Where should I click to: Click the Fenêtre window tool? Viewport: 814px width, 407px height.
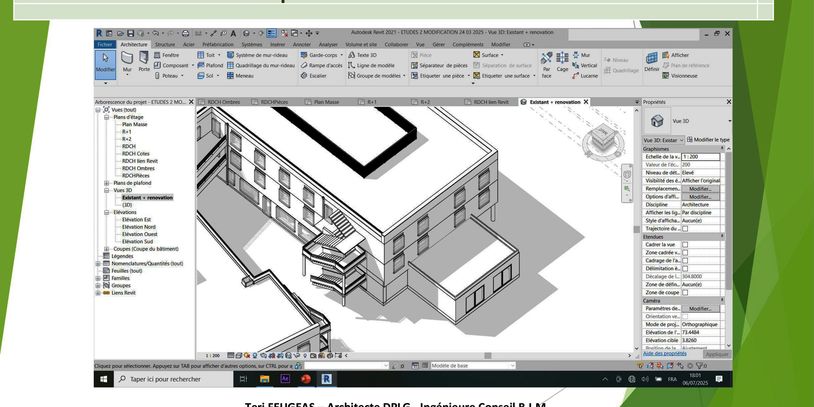coord(167,55)
